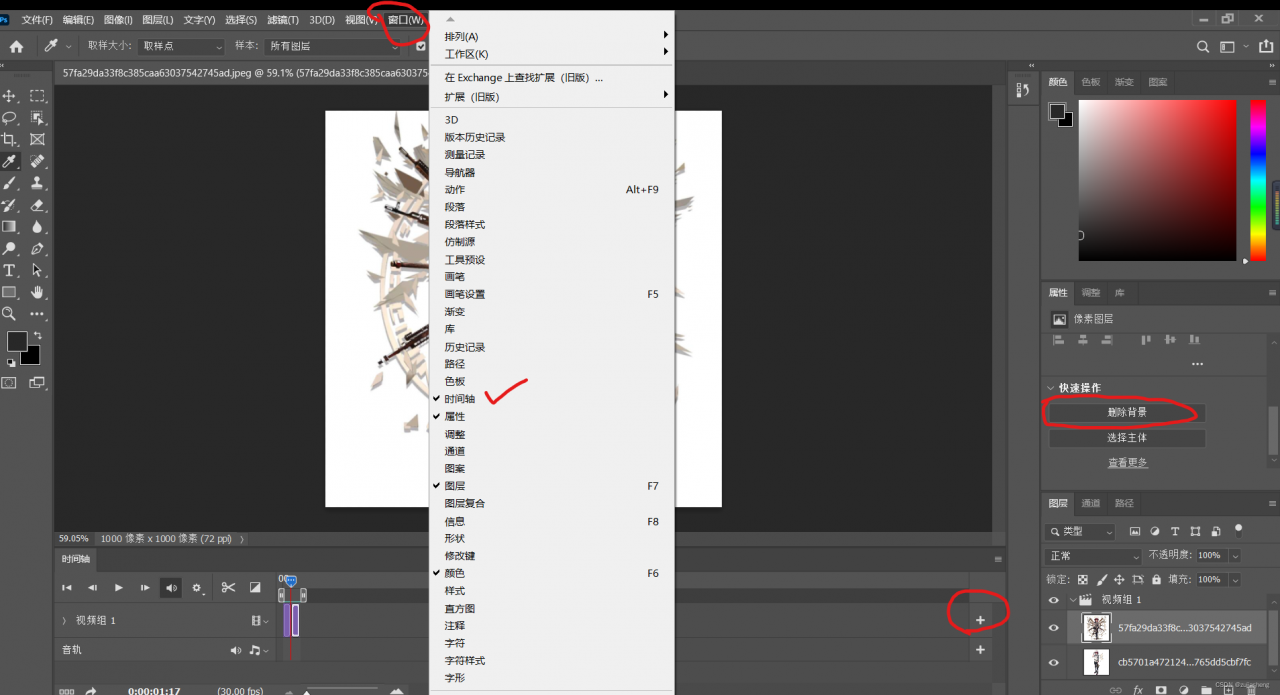Pick a color in the color field
This screenshot has height=695, width=1280.
1157,180
